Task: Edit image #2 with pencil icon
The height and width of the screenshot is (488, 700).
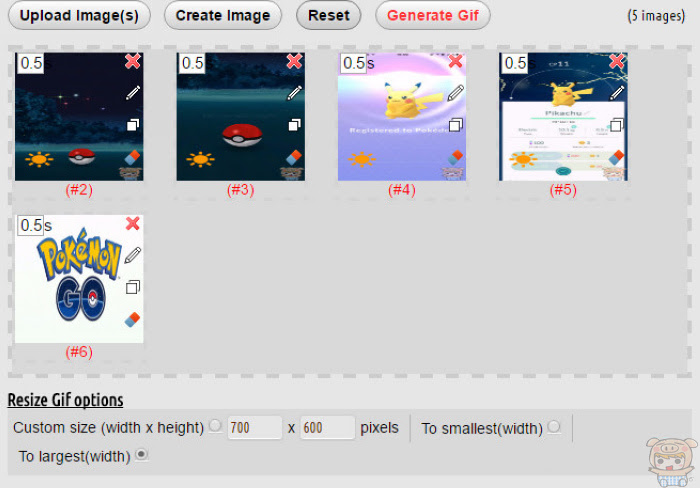Action: point(133,93)
